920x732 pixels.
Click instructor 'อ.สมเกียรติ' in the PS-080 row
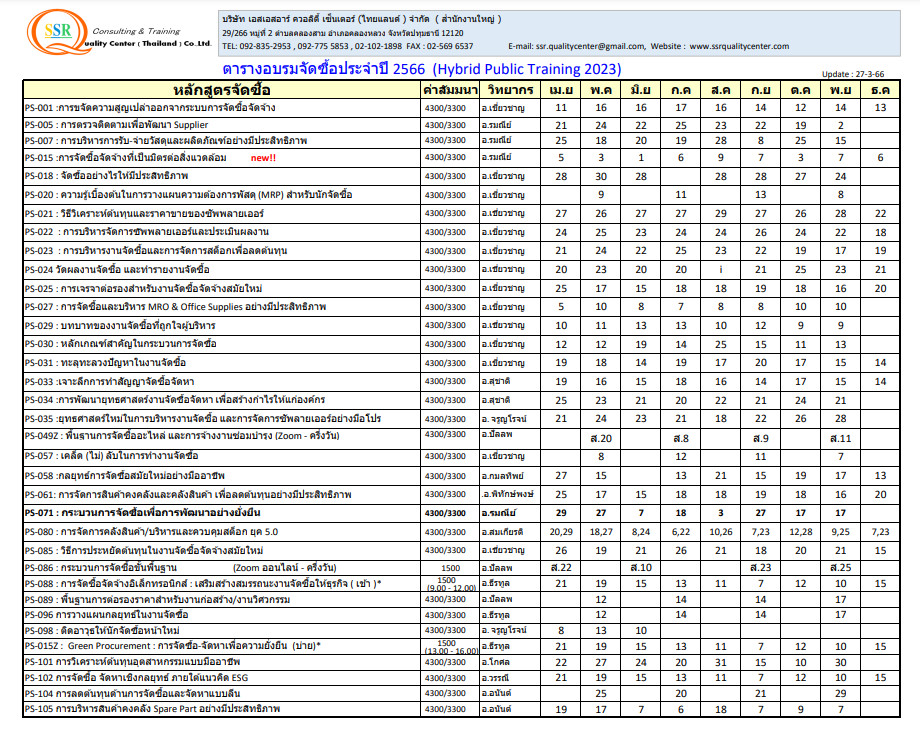pos(502,532)
